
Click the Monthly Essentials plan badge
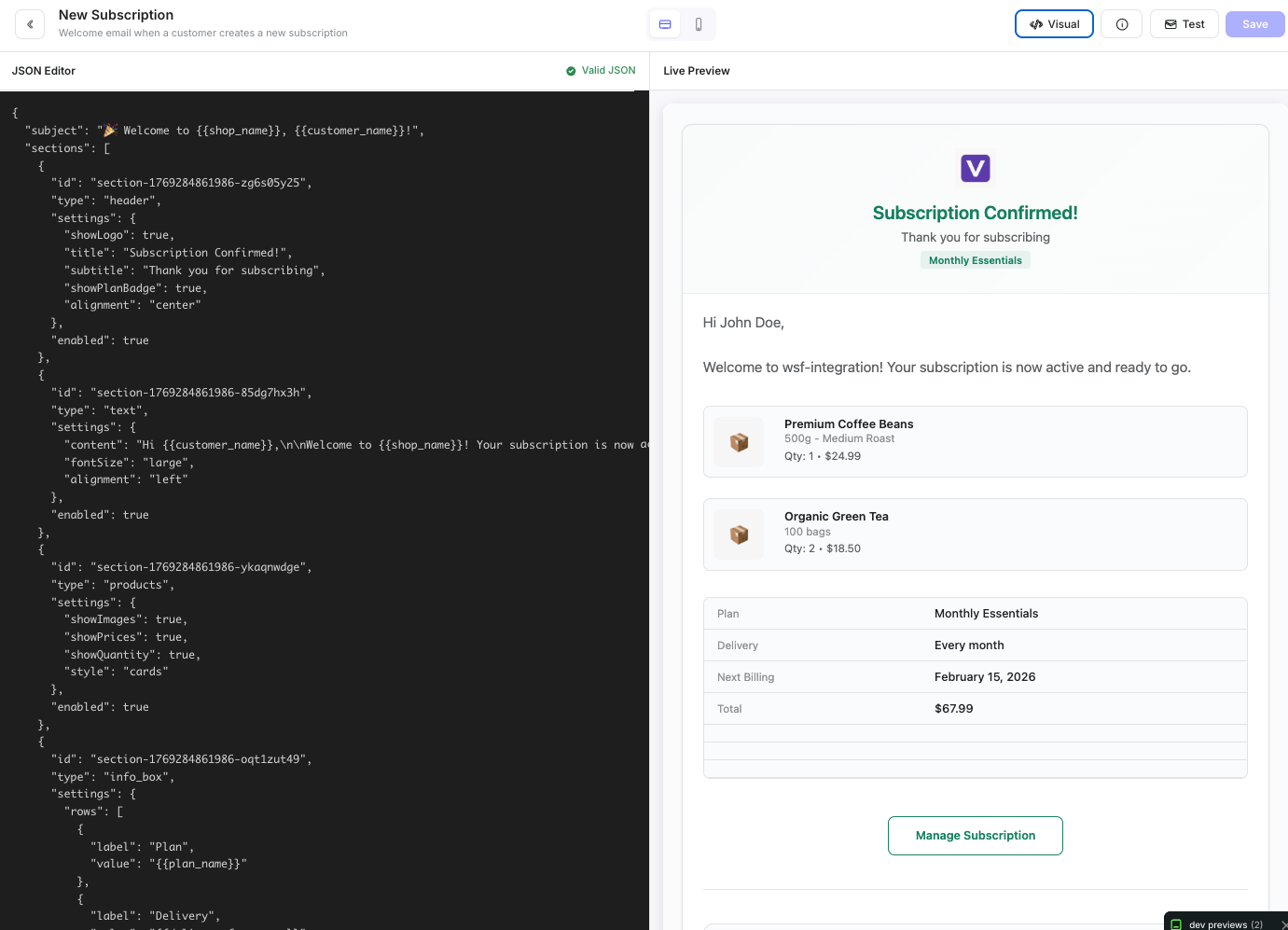click(976, 260)
